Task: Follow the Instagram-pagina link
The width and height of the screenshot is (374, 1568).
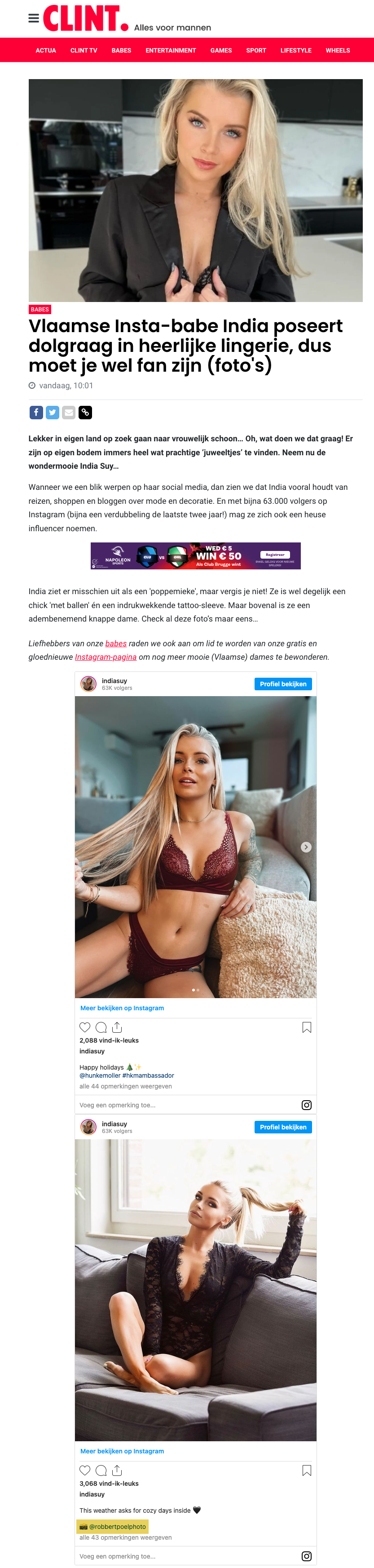Action: click(x=106, y=657)
